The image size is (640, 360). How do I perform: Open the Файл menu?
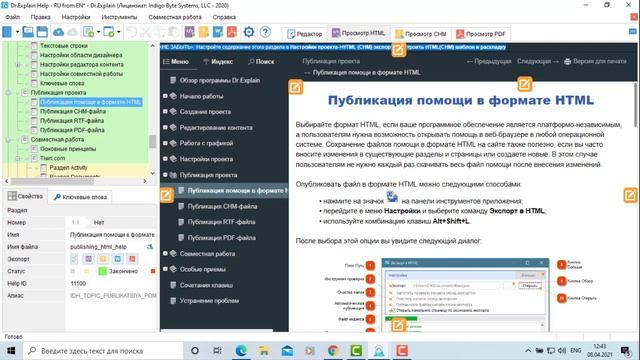[x=13, y=17]
